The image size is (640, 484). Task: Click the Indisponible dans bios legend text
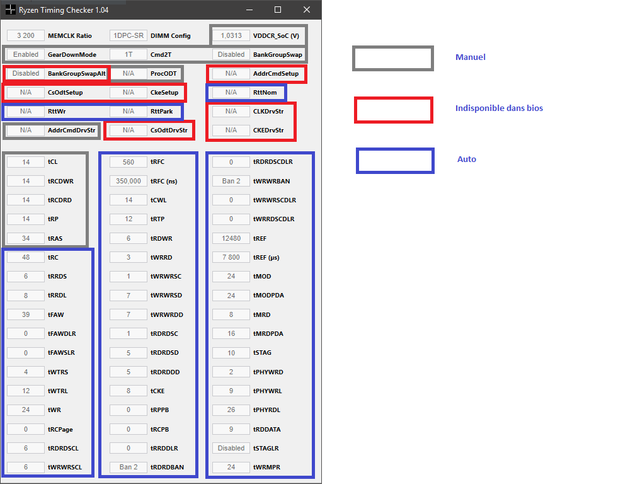click(x=499, y=108)
